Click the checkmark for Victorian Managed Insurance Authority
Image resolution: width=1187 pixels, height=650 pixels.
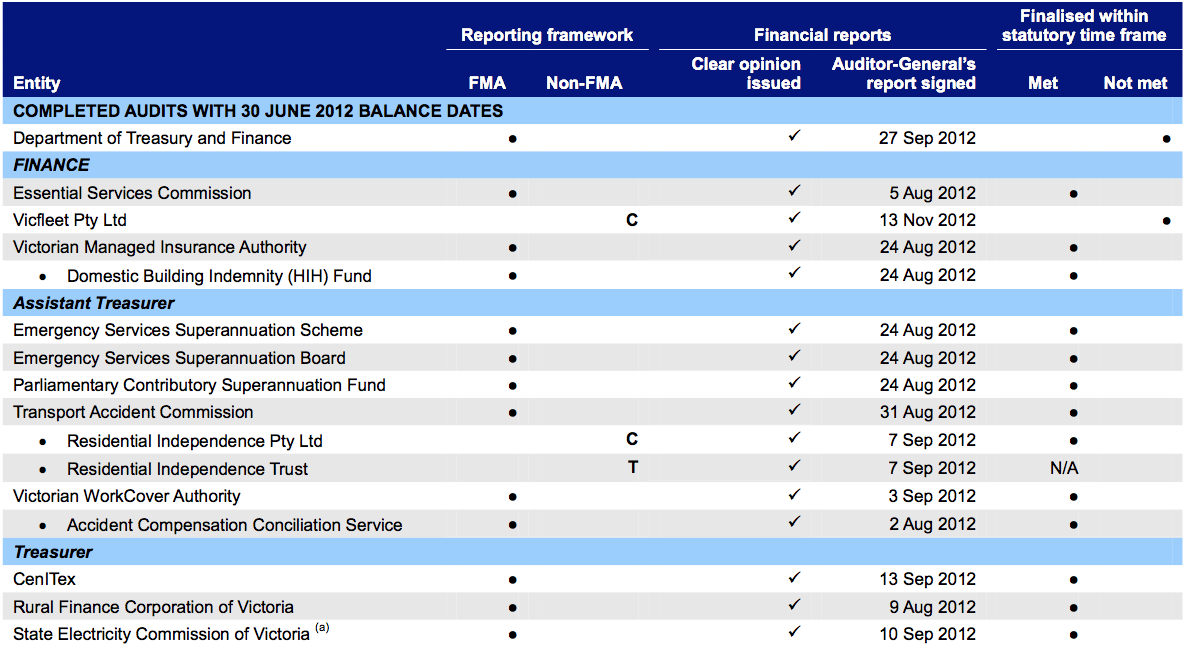point(794,245)
